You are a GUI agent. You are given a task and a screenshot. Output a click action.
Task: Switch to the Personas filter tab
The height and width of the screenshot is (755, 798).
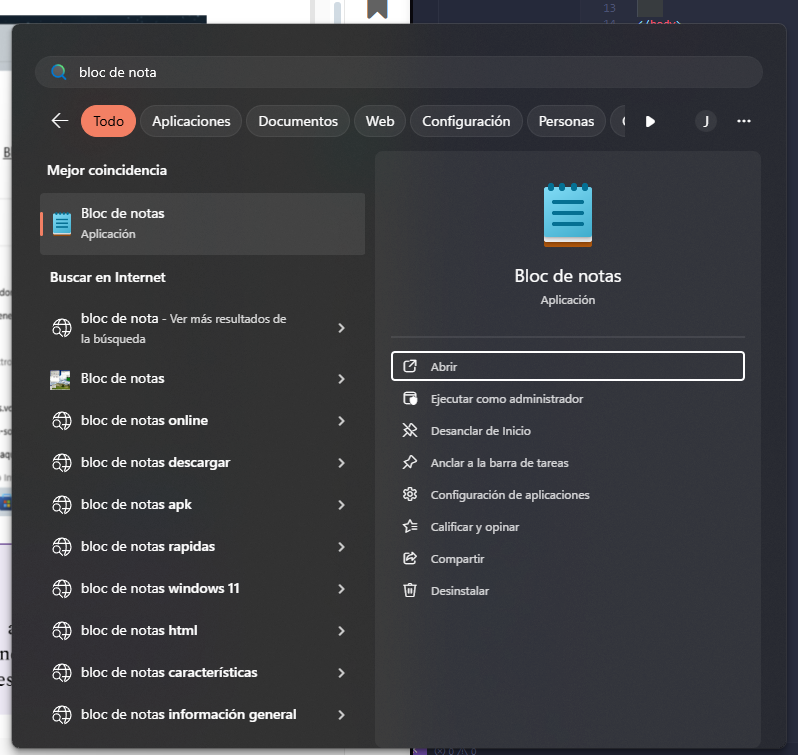tap(566, 121)
